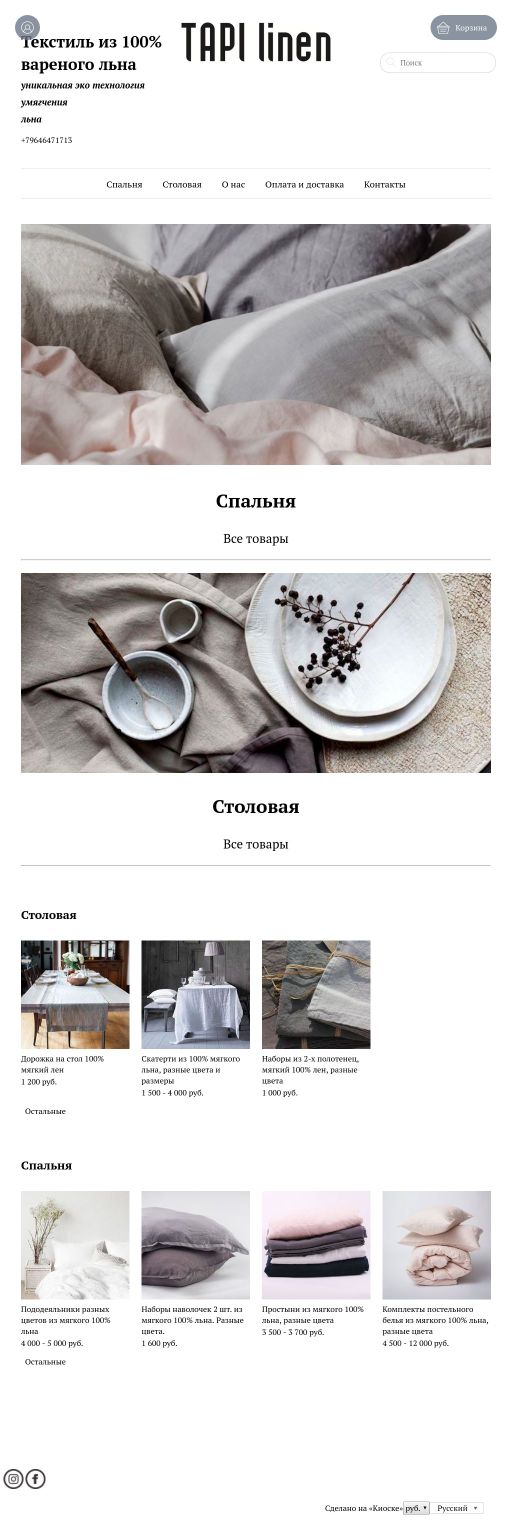Open the О нас page

coord(233,184)
